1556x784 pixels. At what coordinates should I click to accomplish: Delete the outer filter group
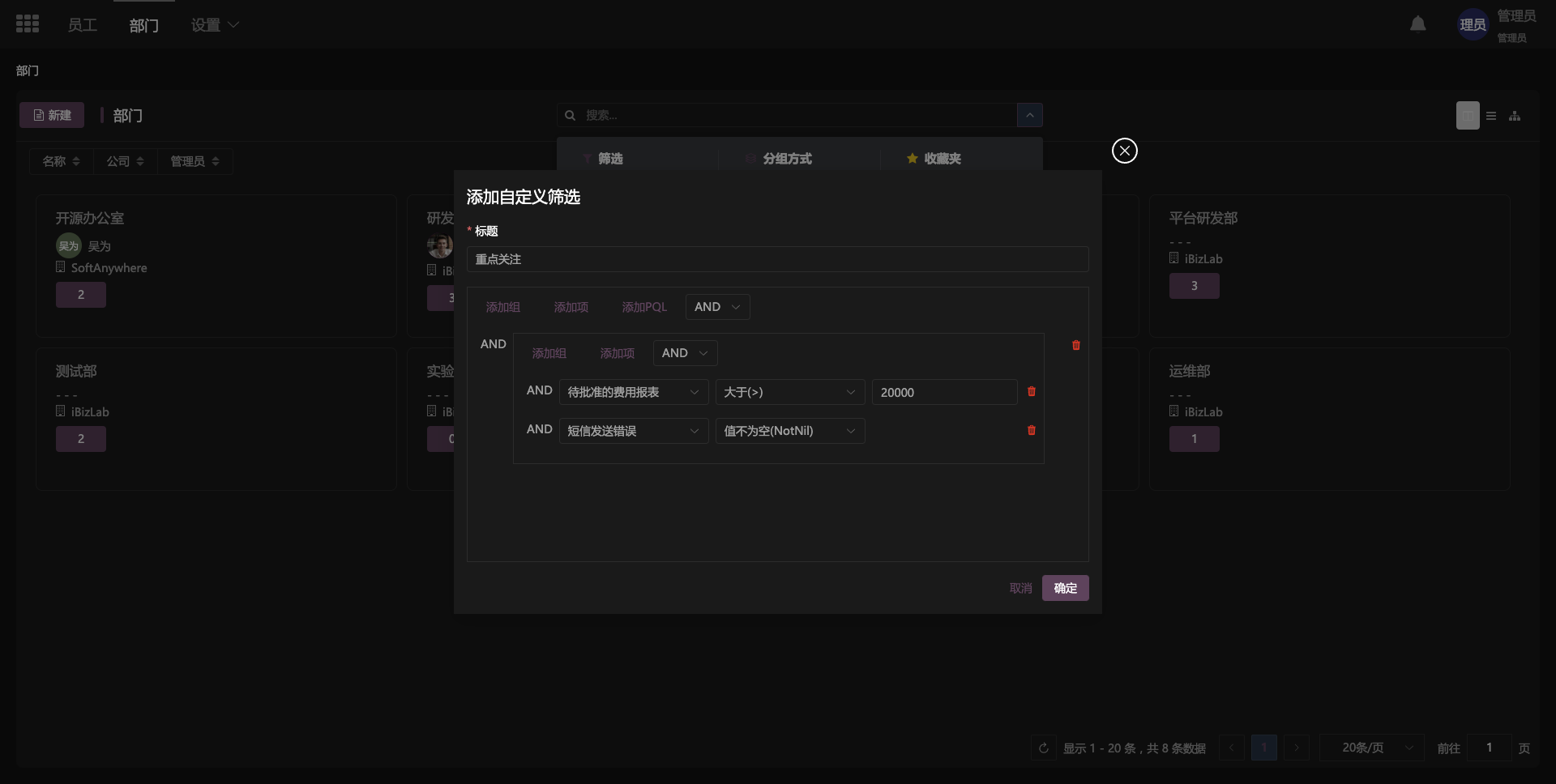1075,345
